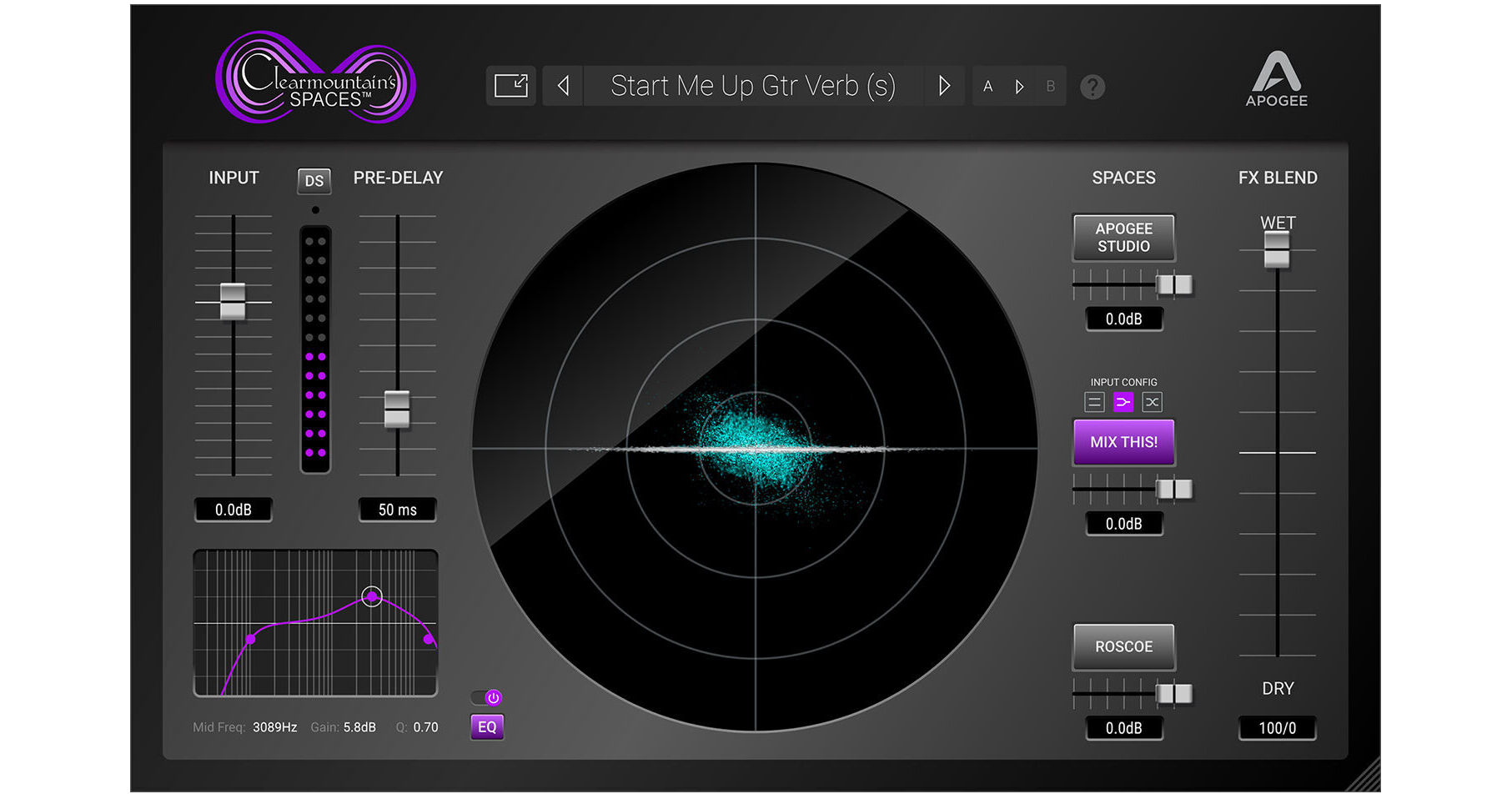
Task: Click the Input 0.0dB value field
Action: 233,510
